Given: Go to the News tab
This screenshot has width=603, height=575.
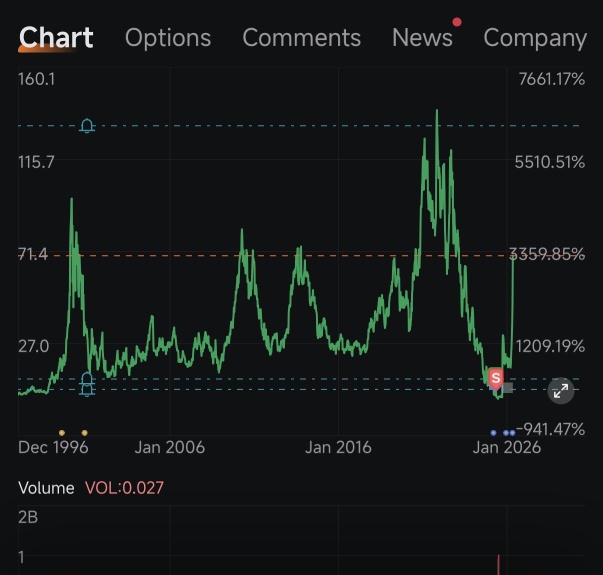Looking at the screenshot, I should coord(422,38).
